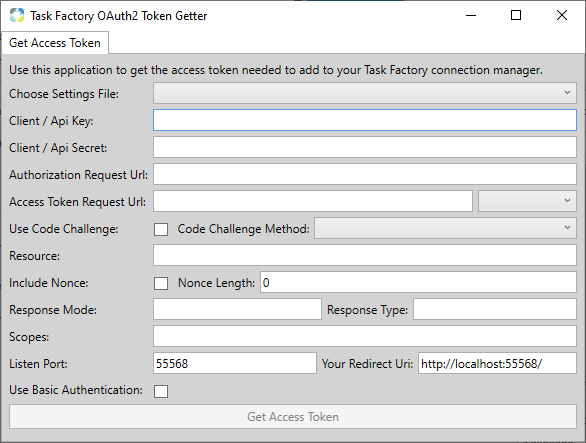
Task: Click into the Client / Api Secret field
Action: 365,147
